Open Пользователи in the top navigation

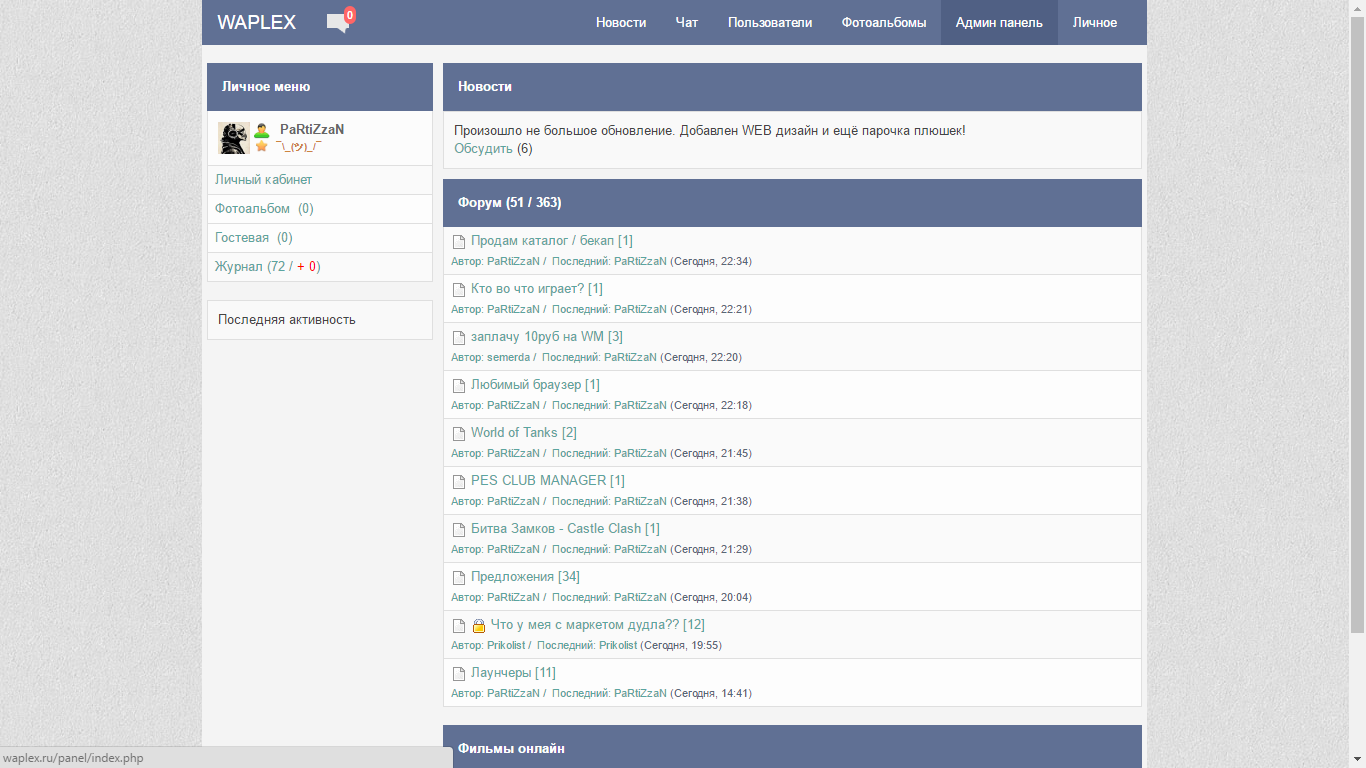pos(769,23)
